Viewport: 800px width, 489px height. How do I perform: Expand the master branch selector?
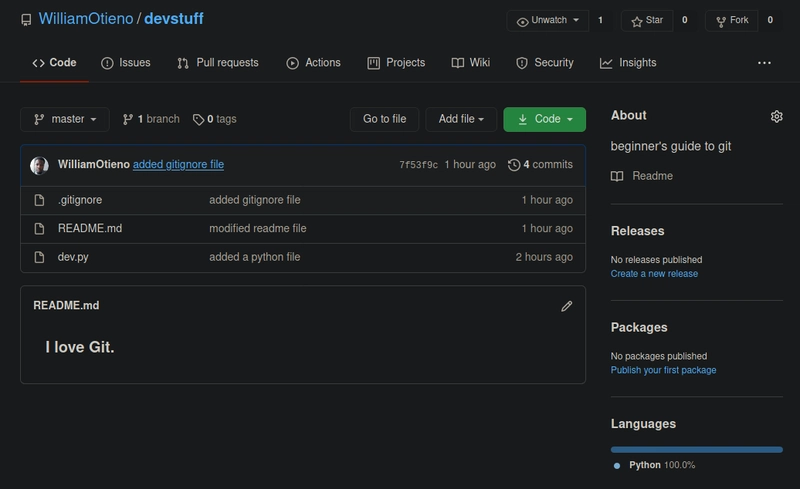click(65, 119)
